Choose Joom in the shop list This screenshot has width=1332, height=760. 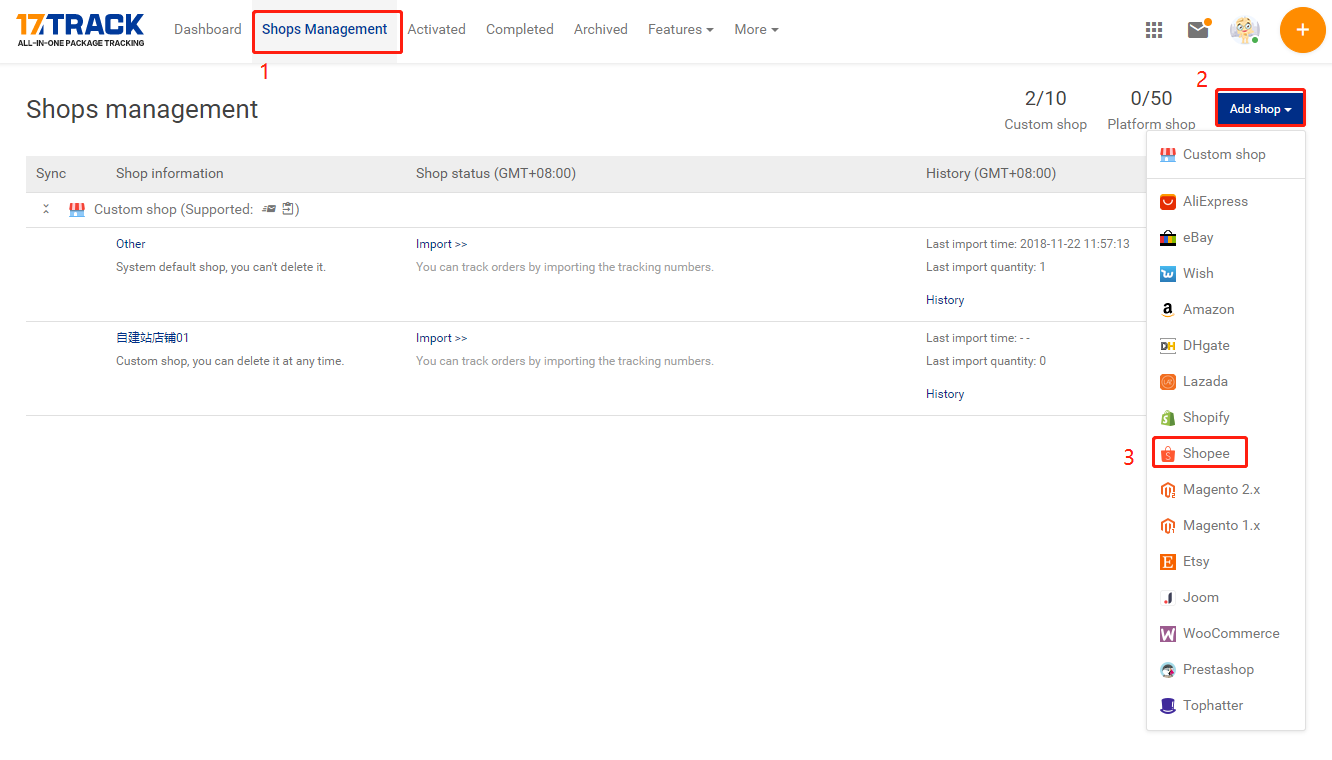[1226, 598]
